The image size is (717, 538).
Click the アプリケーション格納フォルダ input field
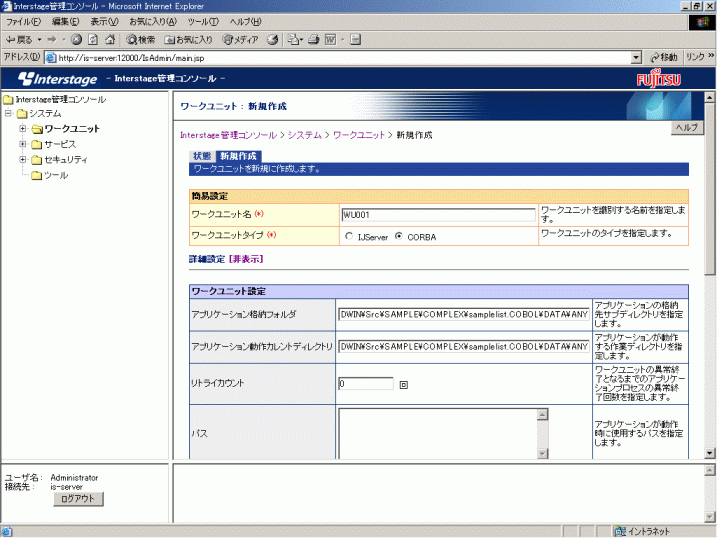pos(464,314)
